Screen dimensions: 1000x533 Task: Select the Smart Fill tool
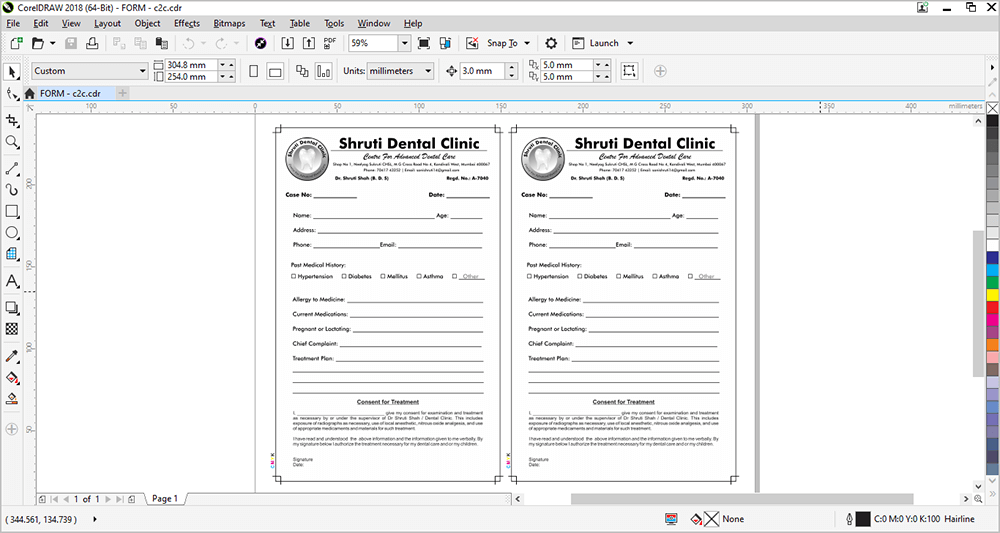tap(11, 398)
